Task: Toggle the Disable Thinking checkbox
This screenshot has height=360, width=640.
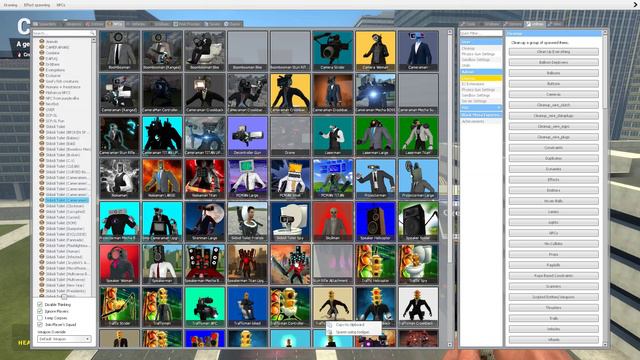Action: 40,304
